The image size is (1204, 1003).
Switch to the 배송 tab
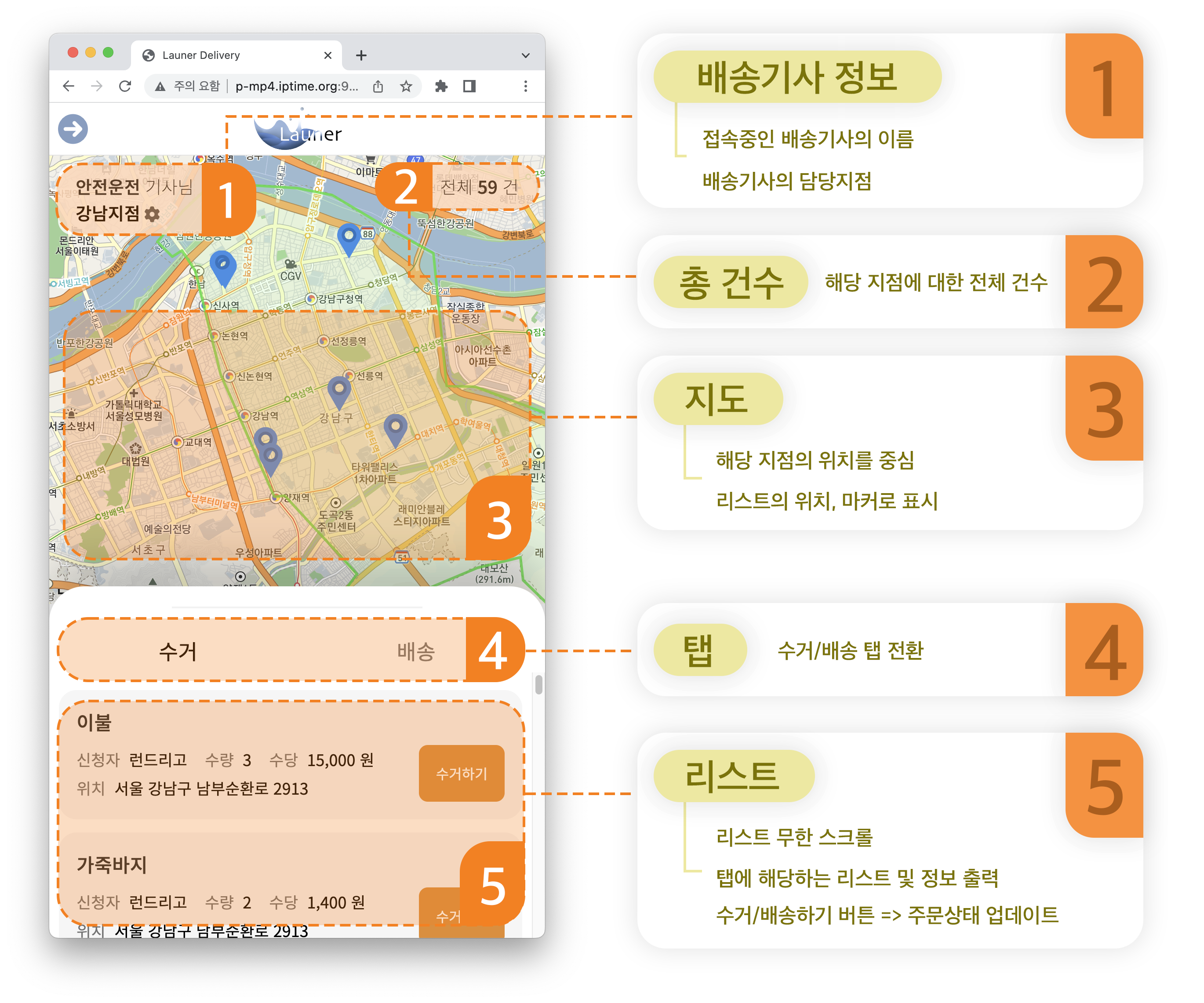(x=416, y=651)
